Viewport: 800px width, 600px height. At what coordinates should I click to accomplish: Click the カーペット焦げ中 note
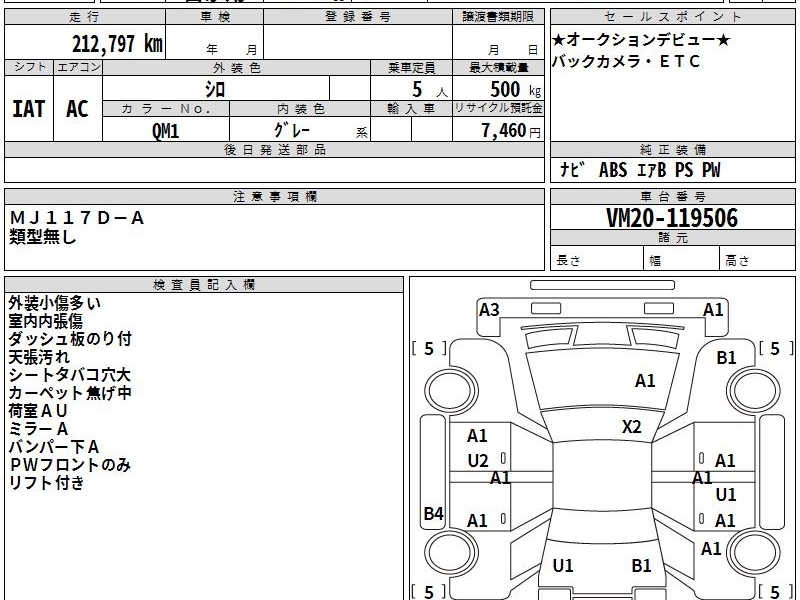(x=70, y=393)
